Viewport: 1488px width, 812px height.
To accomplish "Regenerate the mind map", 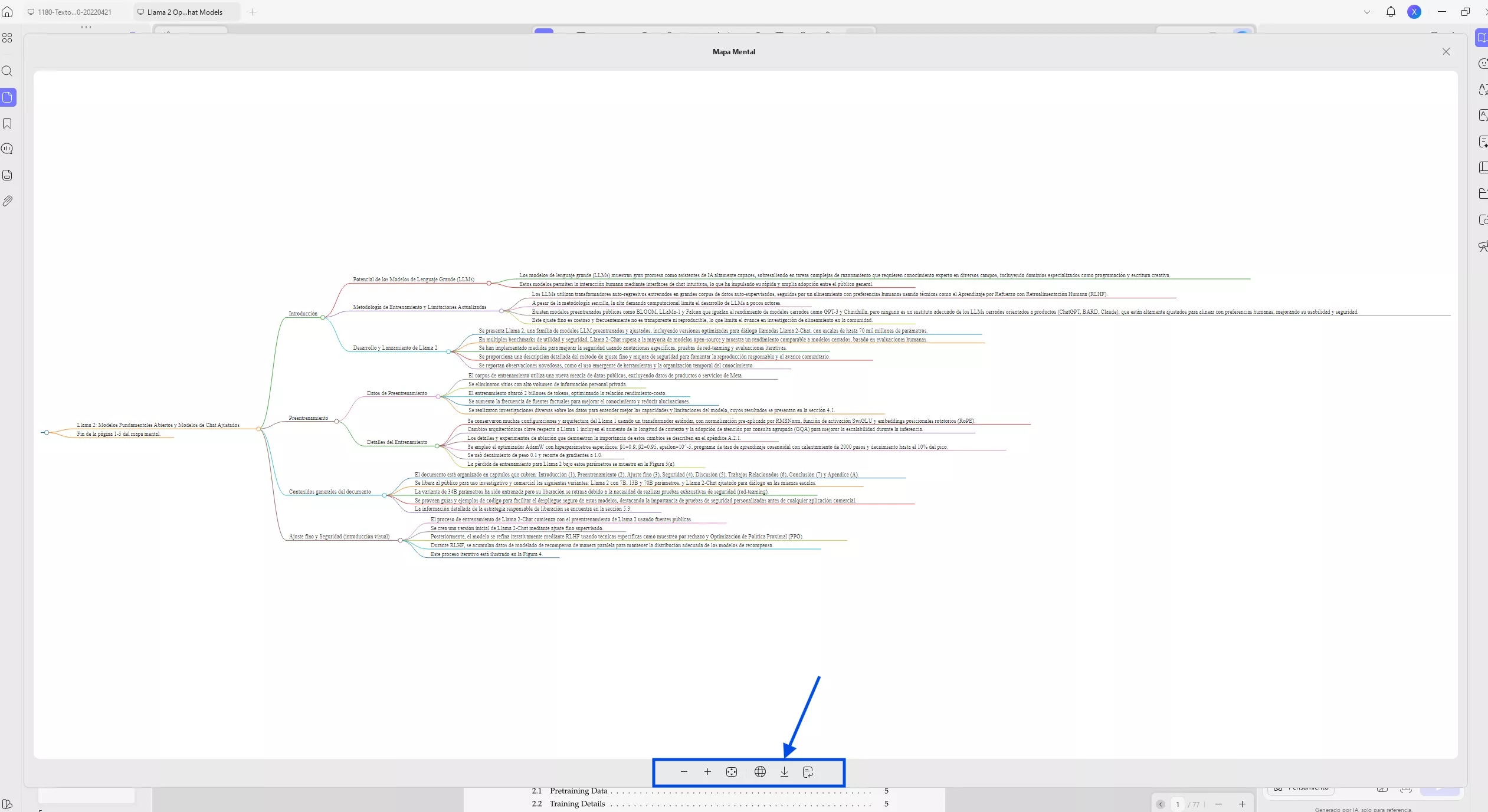I will (808, 772).
